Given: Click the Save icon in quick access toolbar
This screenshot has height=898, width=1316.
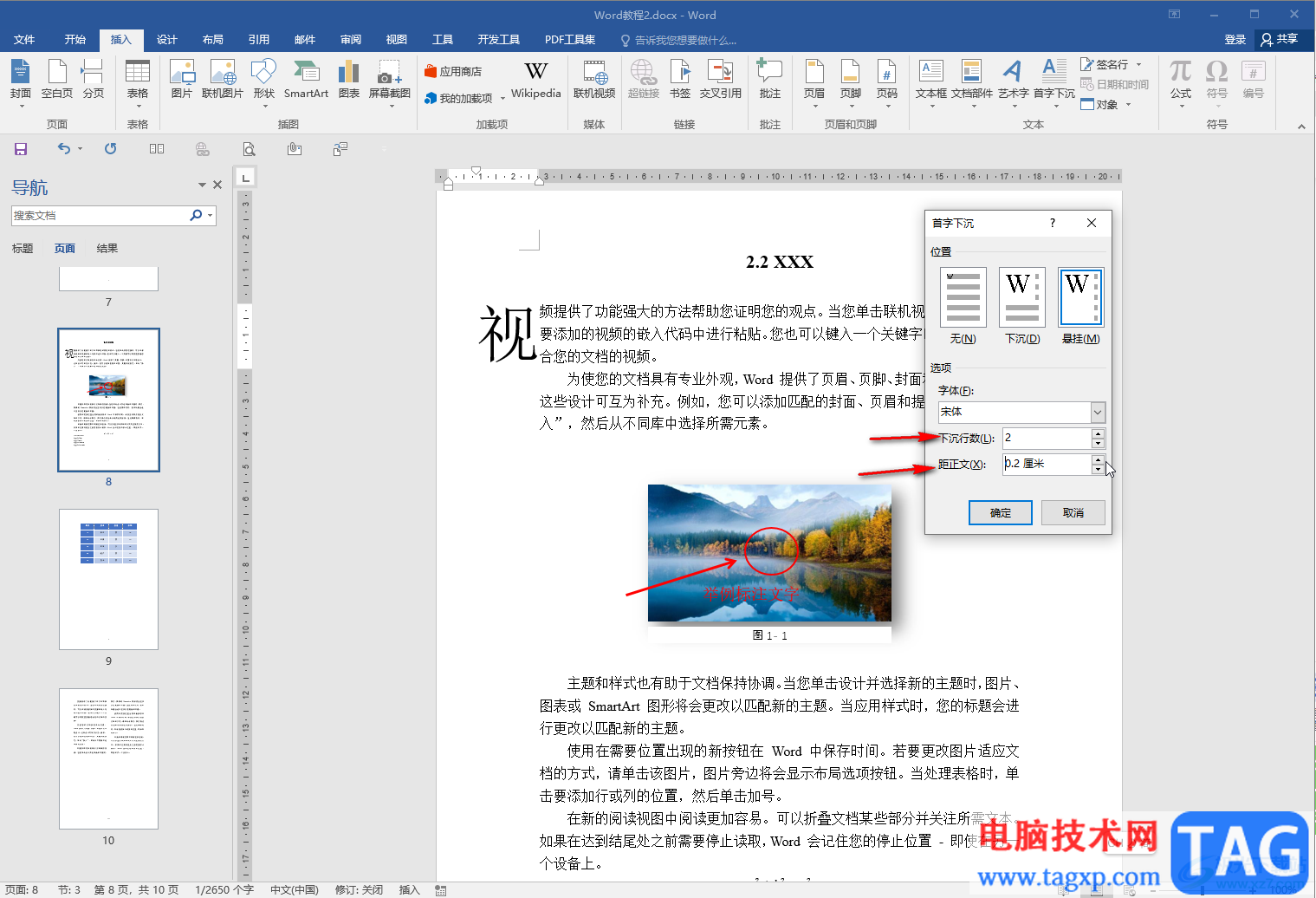Looking at the screenshot, I should click(x=21, y=149).
